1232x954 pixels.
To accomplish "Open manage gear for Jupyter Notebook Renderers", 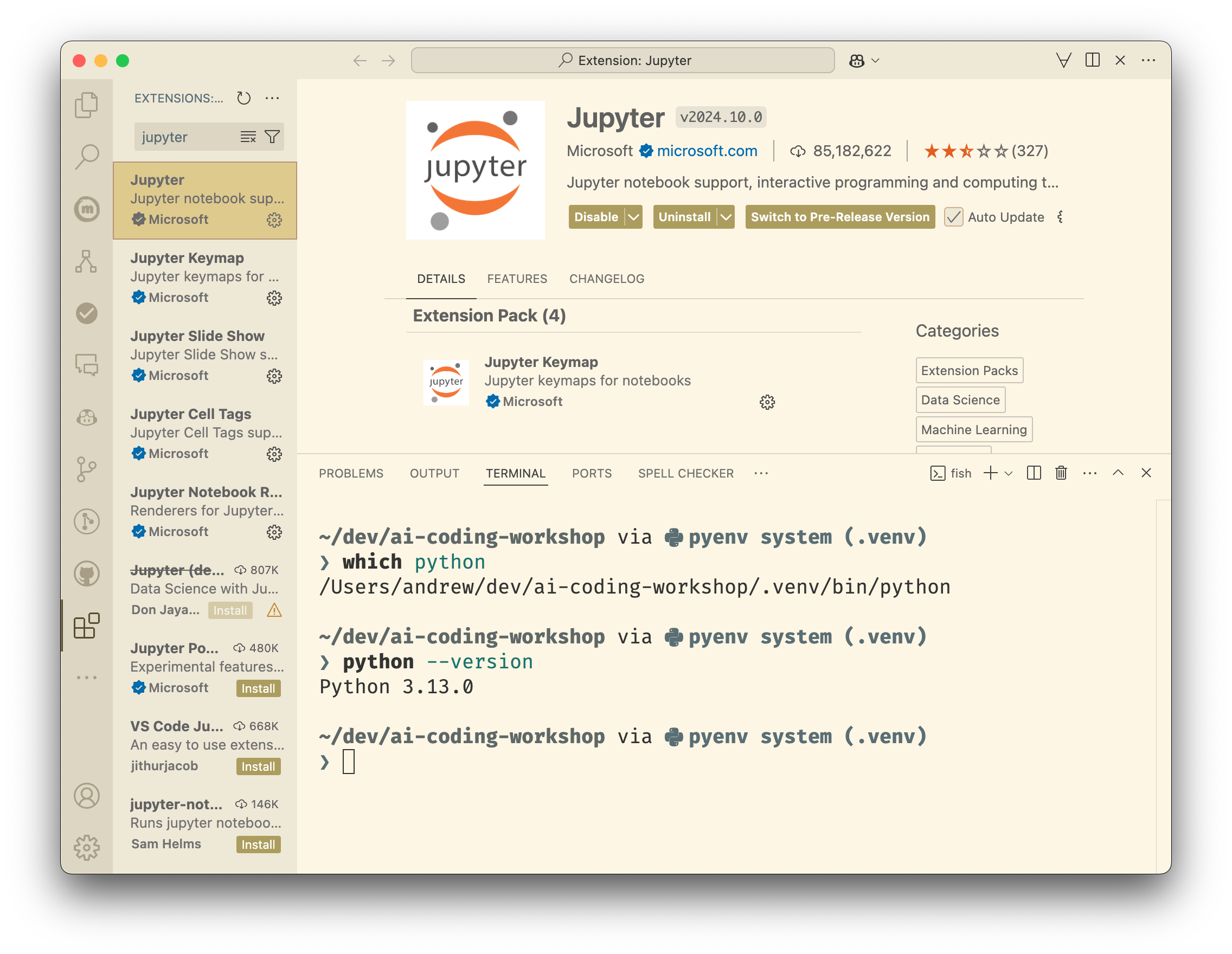I will pyautogui.click(x=274, y=532).
